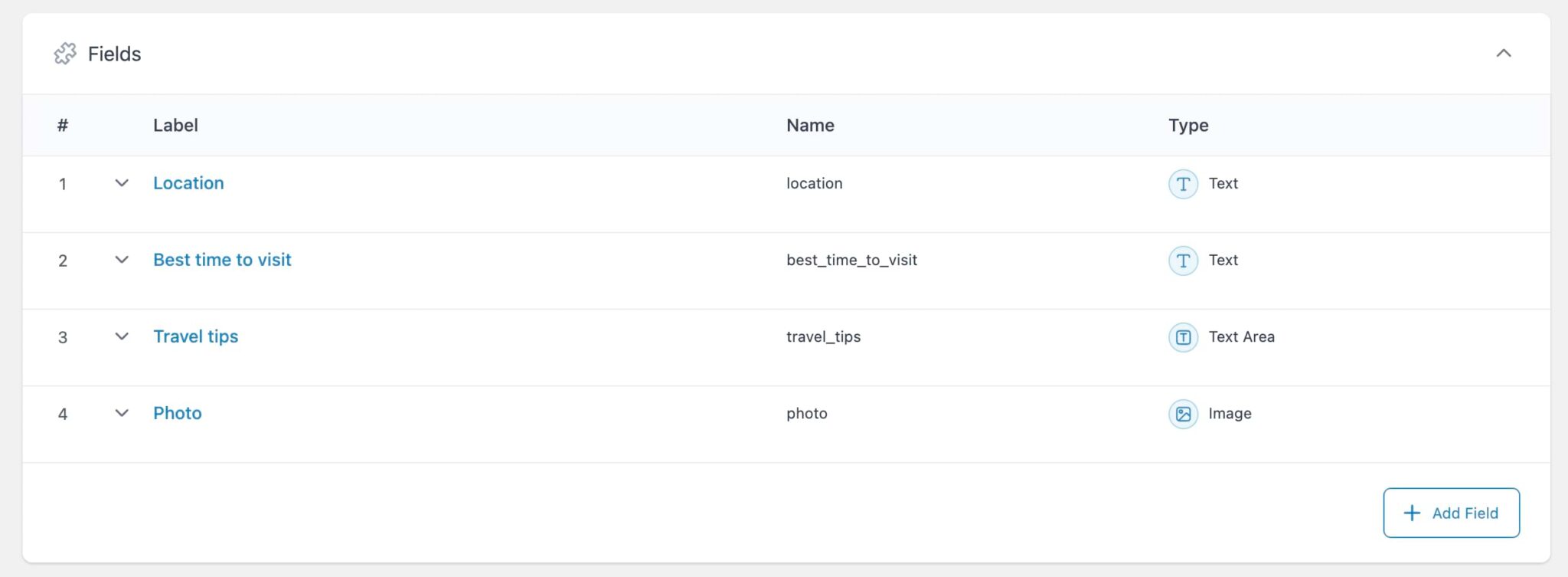Screen dimensions: 1568x577
Task: Select the Text Area icon for Travel tips
Action: point(1183,336)
